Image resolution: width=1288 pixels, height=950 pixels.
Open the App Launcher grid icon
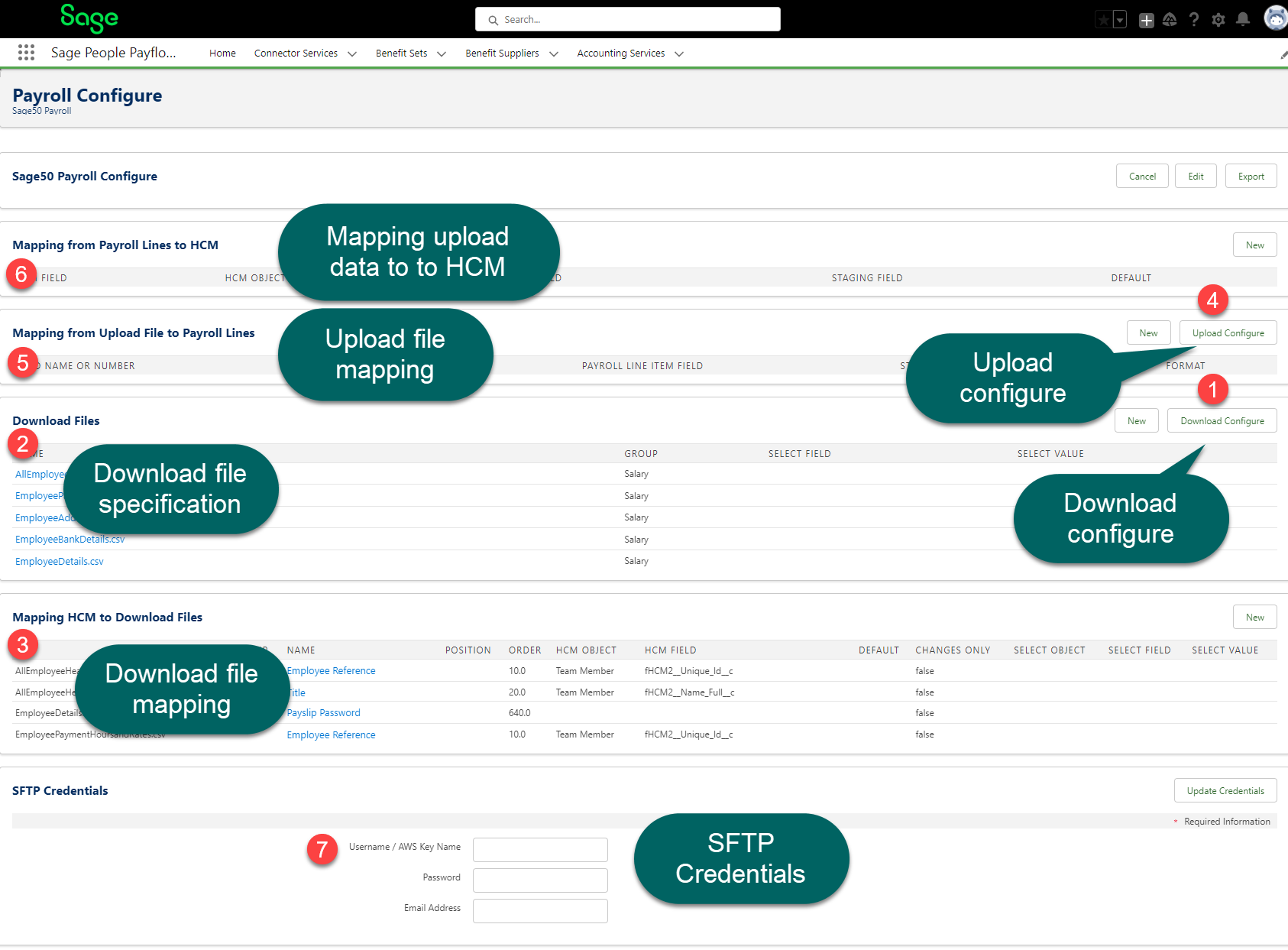pyautogui.click(x=26, y=52)
